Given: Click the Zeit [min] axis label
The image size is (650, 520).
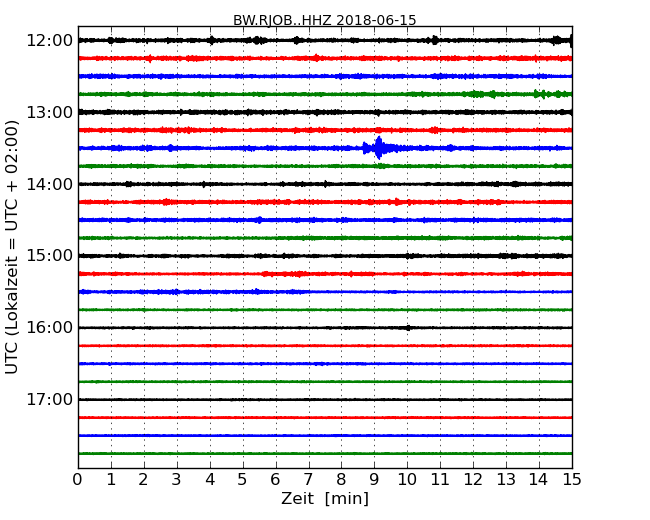Looking at the screenshot, I should [325, 498].
